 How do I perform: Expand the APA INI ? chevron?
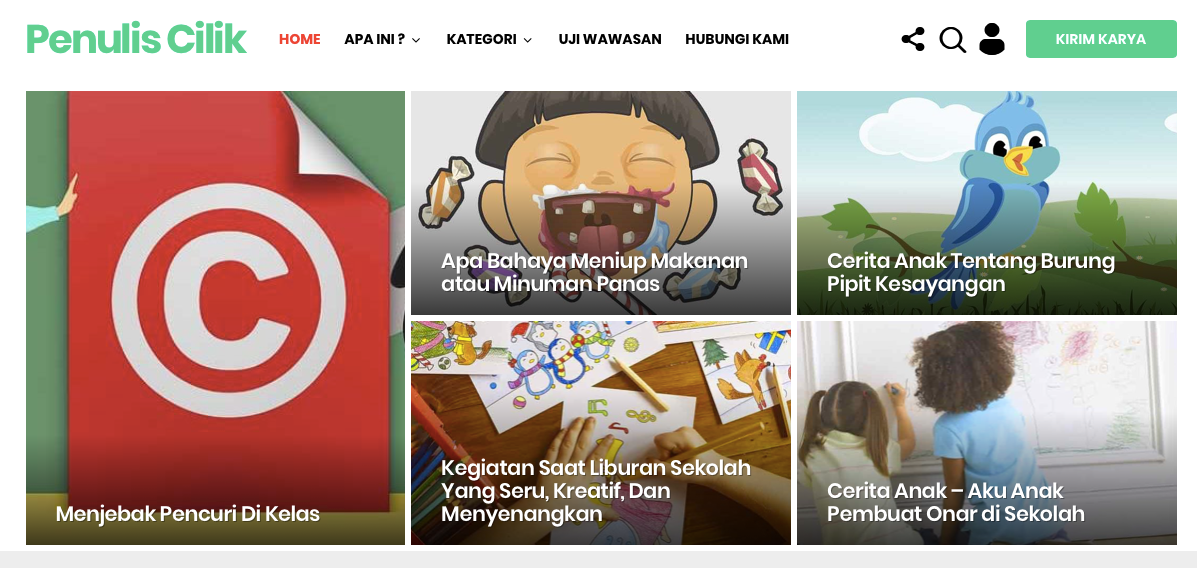pyautogui.click(x=416, y=40)
